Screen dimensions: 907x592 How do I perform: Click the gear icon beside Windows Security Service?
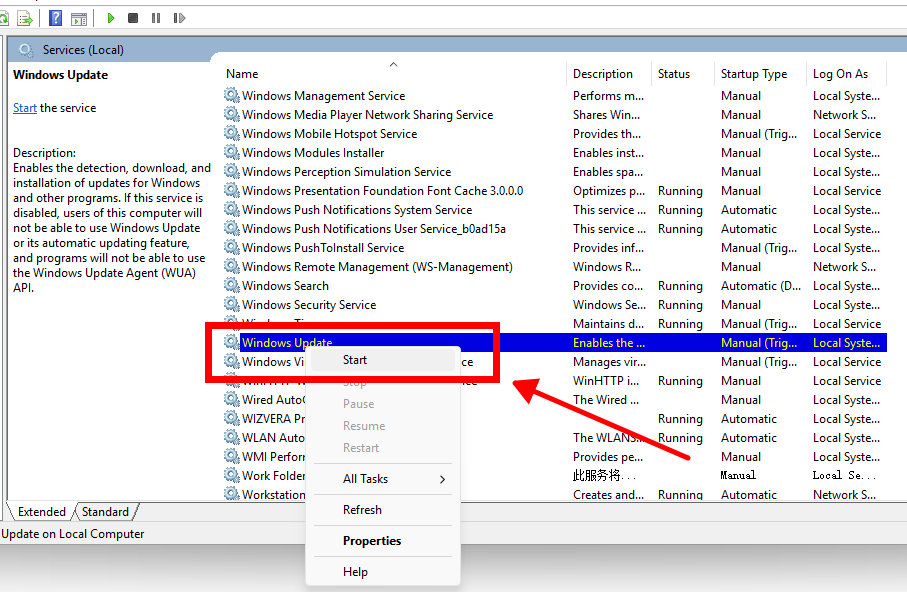pos(232,305)
